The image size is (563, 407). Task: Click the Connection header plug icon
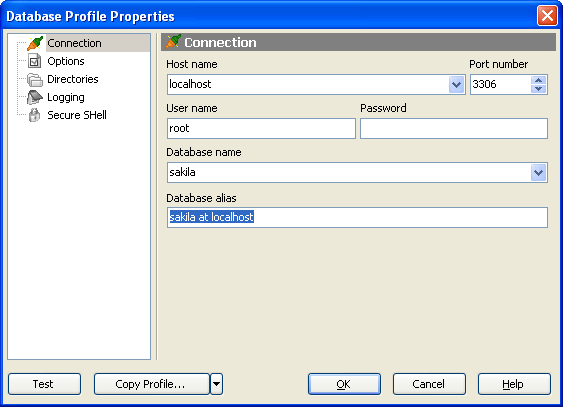pyautogui.click(x=173, y=42)
